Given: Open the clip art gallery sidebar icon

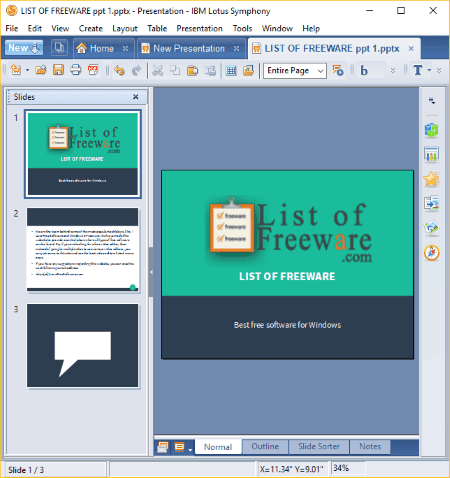Looking at the screenshot, I should click(432, 228).
